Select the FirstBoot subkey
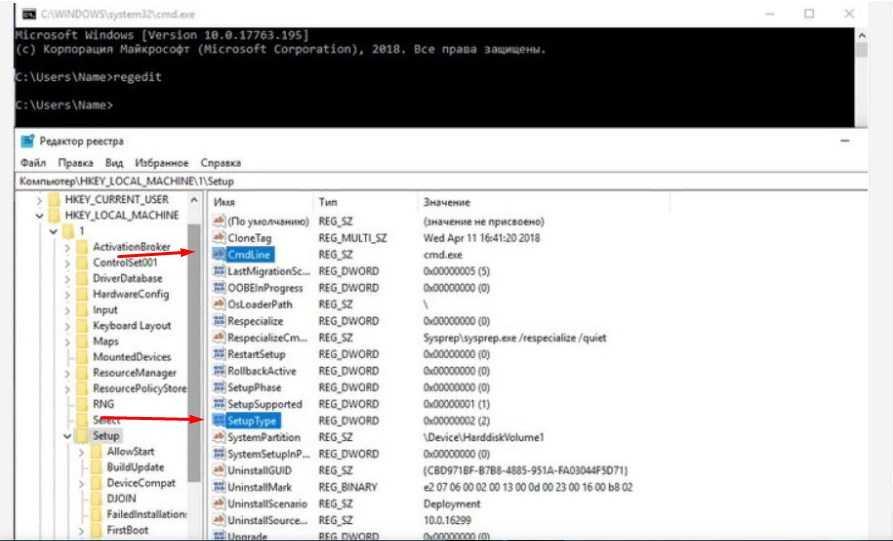893x541 pixels. pos(128,530)
